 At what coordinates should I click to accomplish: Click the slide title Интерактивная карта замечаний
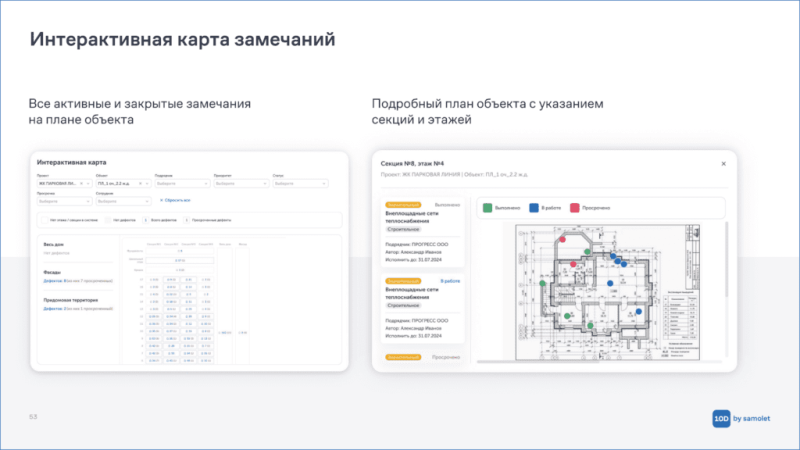182,39
